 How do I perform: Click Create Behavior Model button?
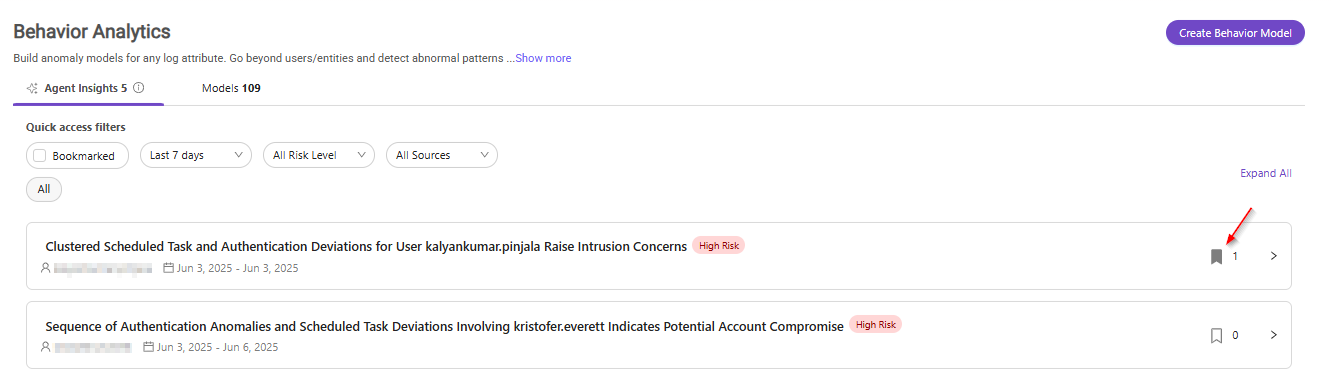click(1235, 33)
